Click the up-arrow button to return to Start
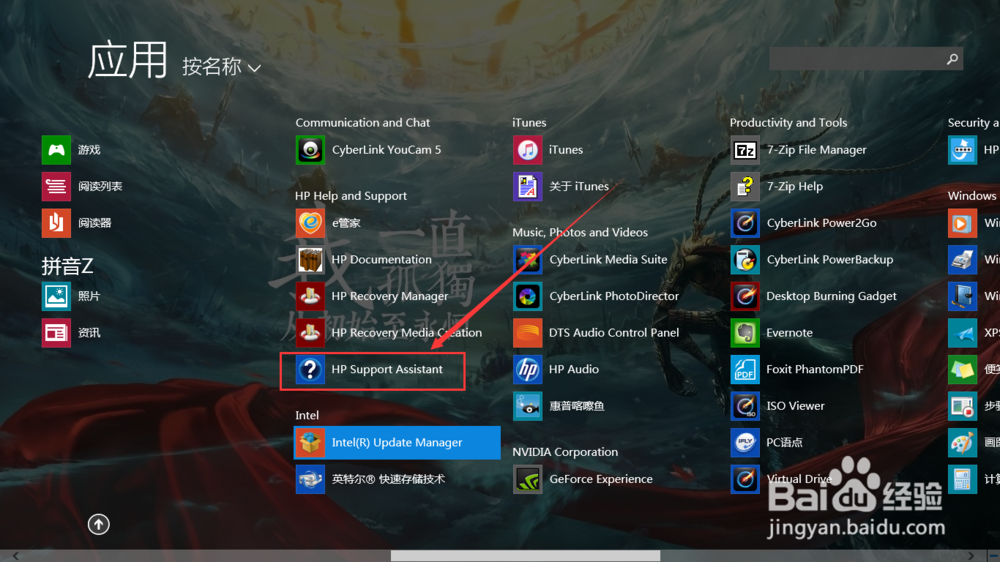1000x562 pixels. click(98, 524)
